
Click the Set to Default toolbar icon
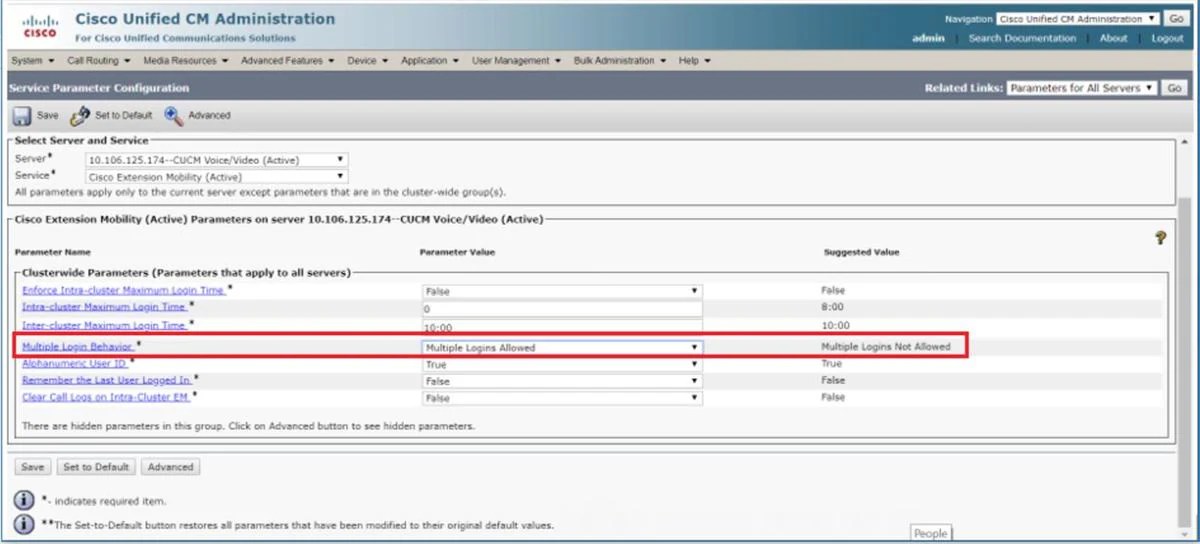[x=80, y=116]
